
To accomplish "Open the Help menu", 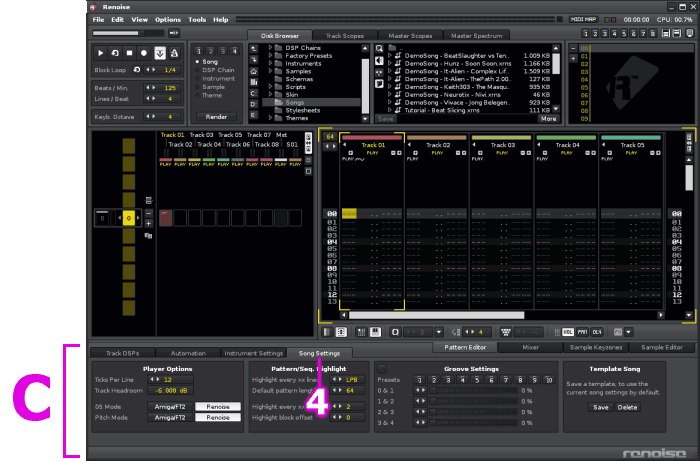I will (221, 20).
